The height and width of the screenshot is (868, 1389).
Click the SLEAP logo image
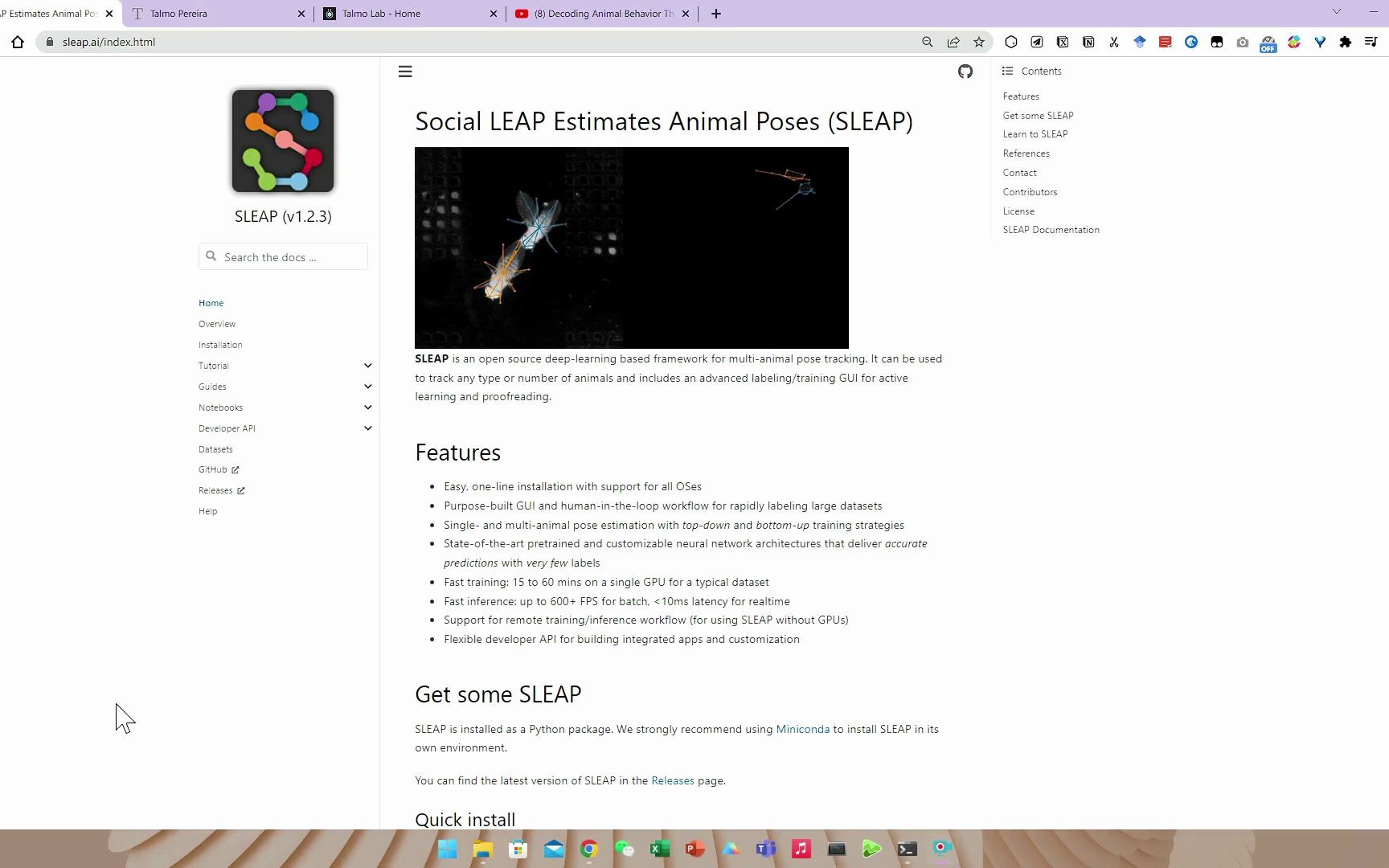click(x=283, y=141)
